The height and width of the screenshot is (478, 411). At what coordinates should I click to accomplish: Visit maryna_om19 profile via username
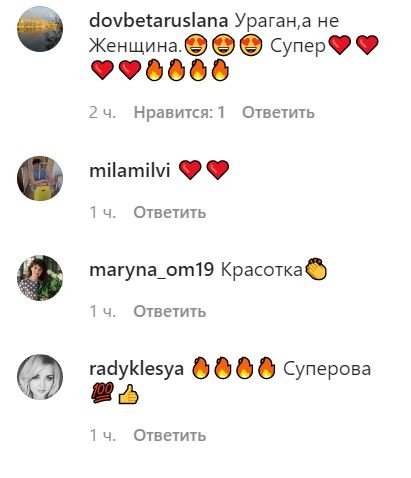coord(152,270)
